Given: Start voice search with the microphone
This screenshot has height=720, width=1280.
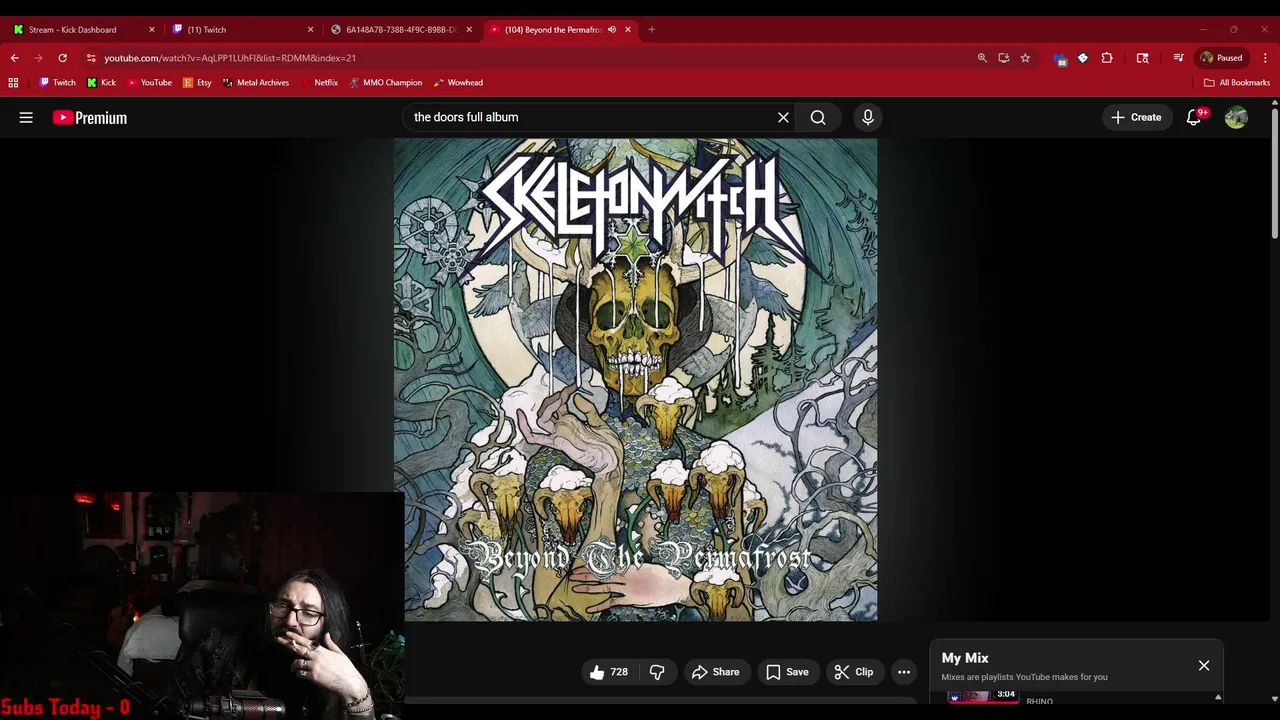Looking at the screenshot, I should tap(868, 118).
